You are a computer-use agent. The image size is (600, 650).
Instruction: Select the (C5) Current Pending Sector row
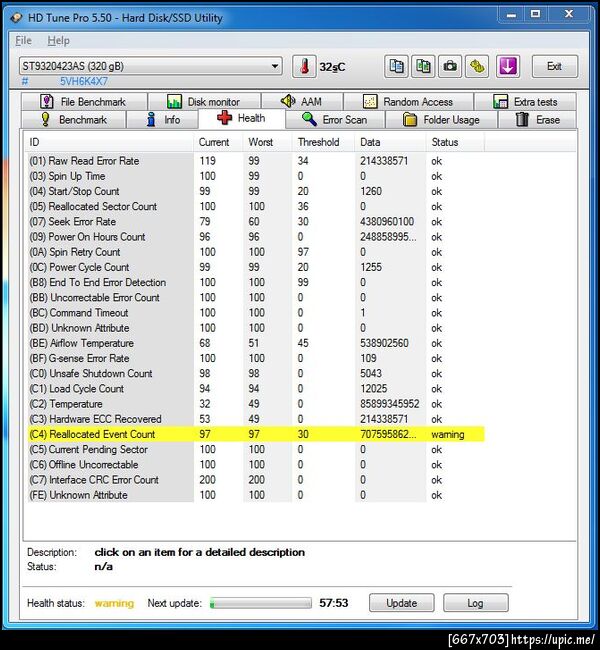pyautogui.click(x=256, y=449)
